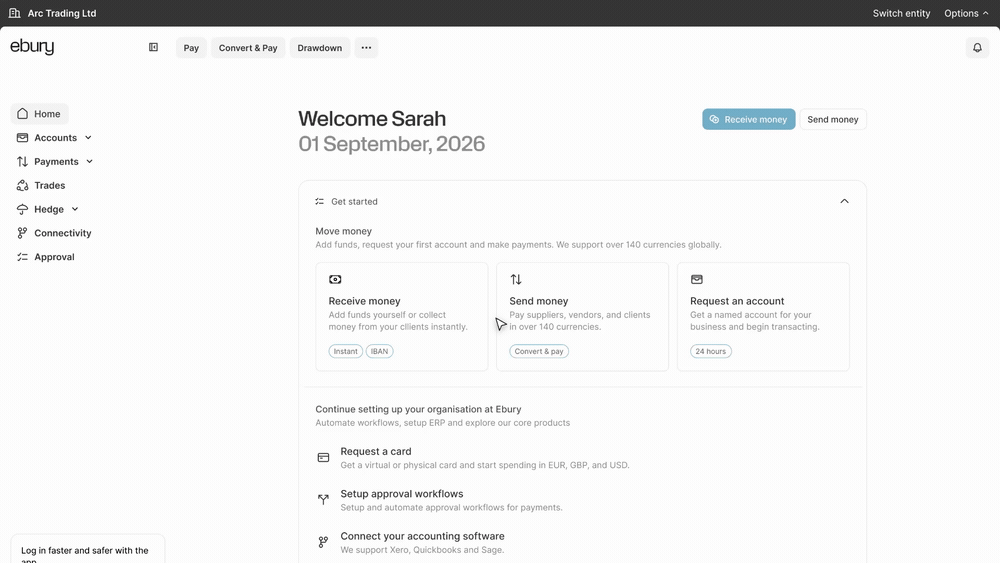The image size is (1000, 563).
Task: Expand the Accounts submenu chevron
Action: coord(88,138)
